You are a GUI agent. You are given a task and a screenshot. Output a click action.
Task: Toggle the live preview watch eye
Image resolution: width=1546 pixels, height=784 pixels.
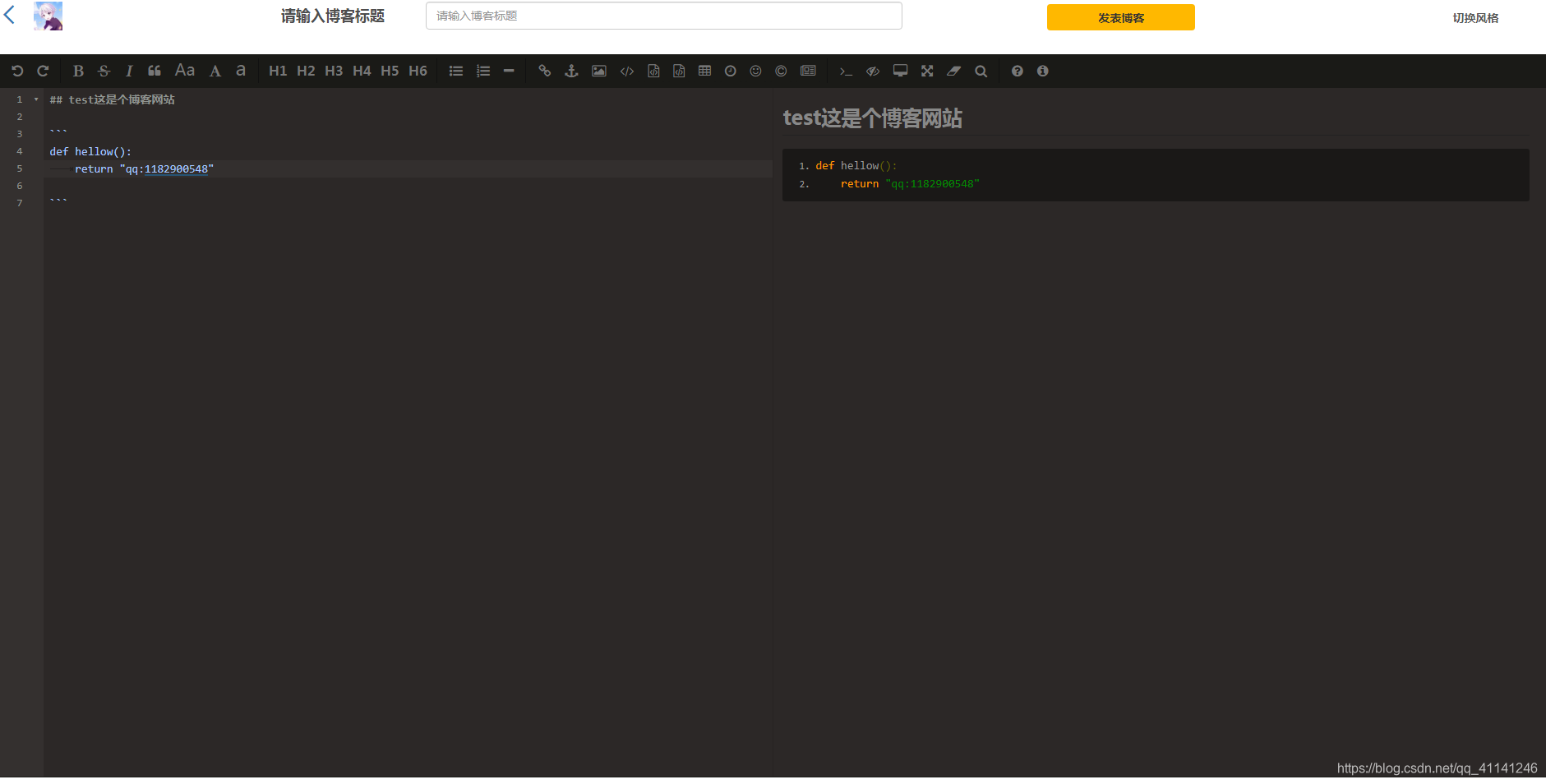(873, 71)
